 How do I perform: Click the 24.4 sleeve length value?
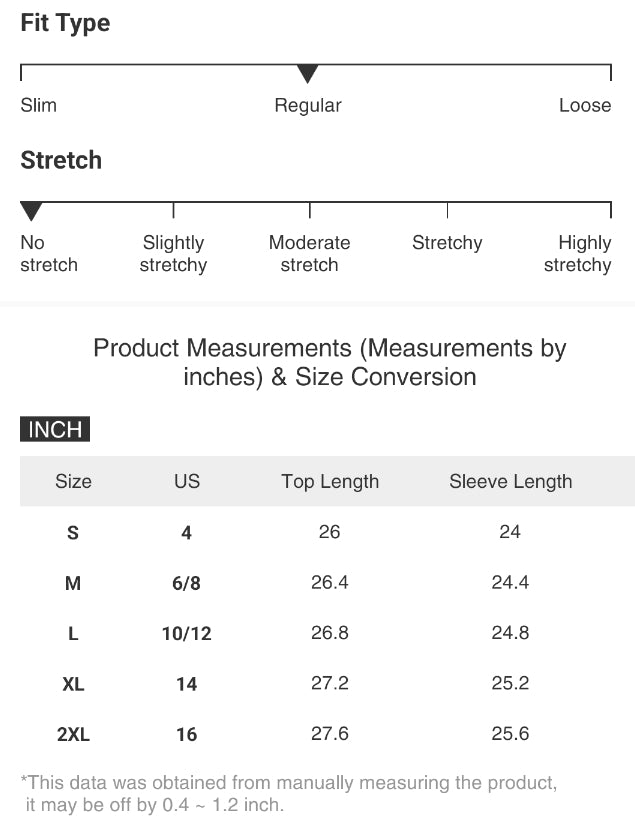pyautogui.click(x=510, y=583)
